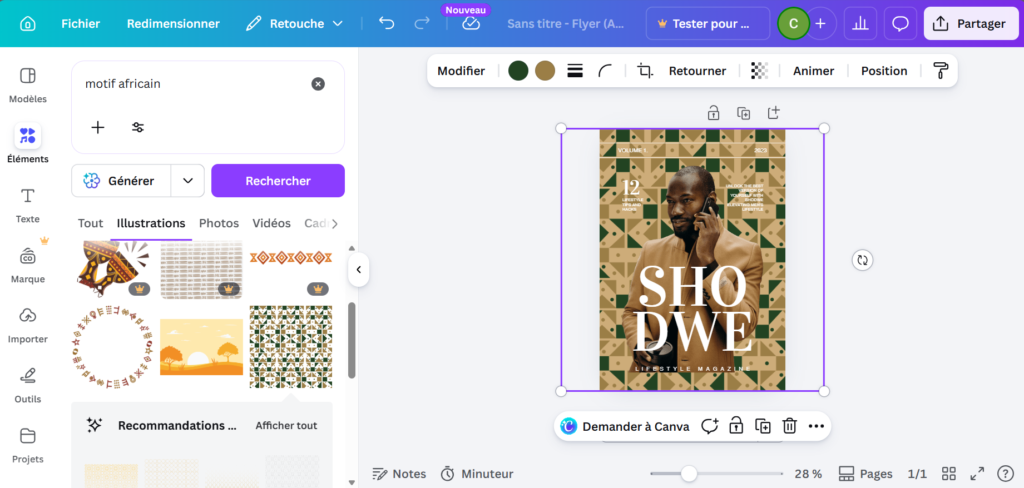
Task: Click the Afficher tout link
Action: point(286,425)
